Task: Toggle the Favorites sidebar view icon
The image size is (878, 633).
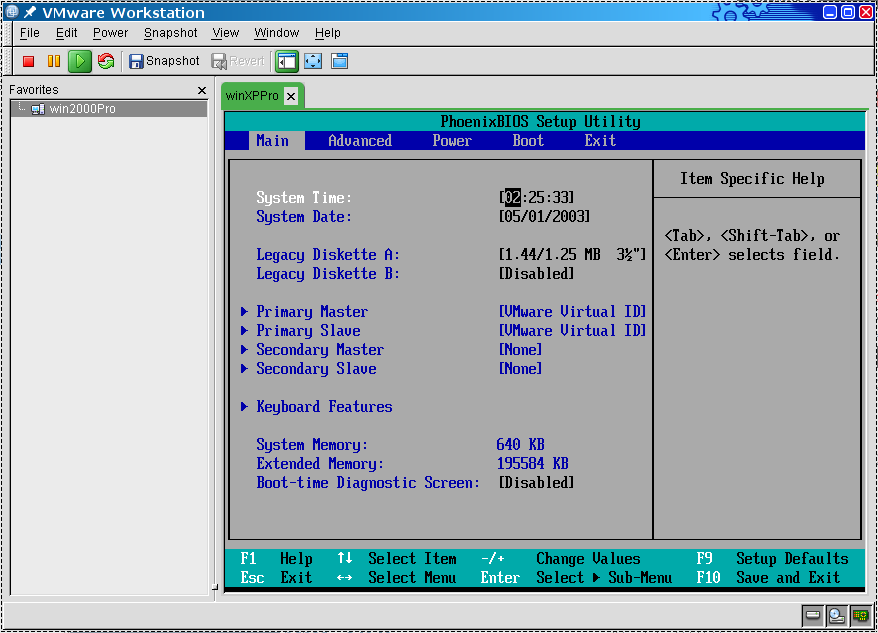Action: tap(287, 61)
